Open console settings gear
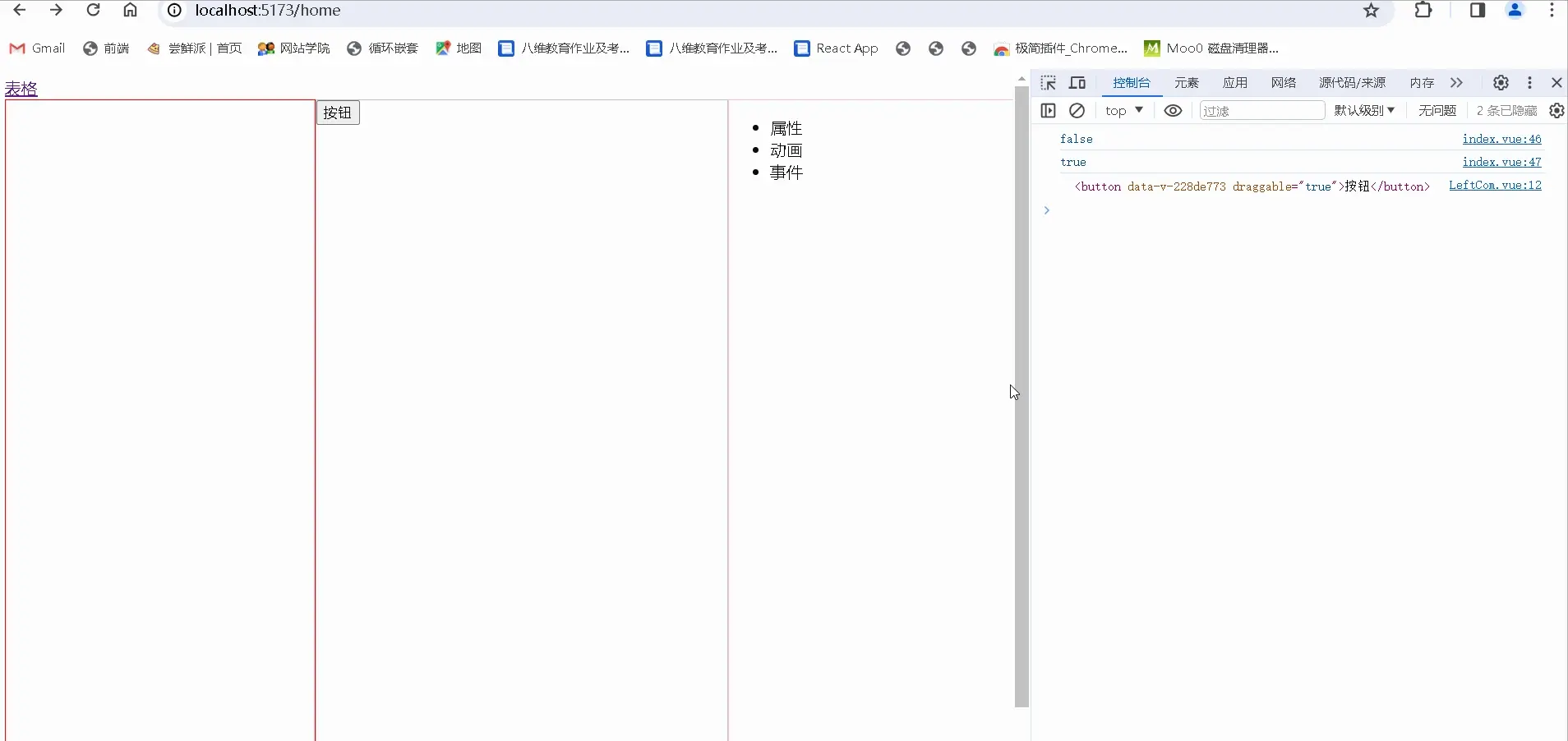The image size is (1568, 741). pyautogui.click(x=1556, y=111)
